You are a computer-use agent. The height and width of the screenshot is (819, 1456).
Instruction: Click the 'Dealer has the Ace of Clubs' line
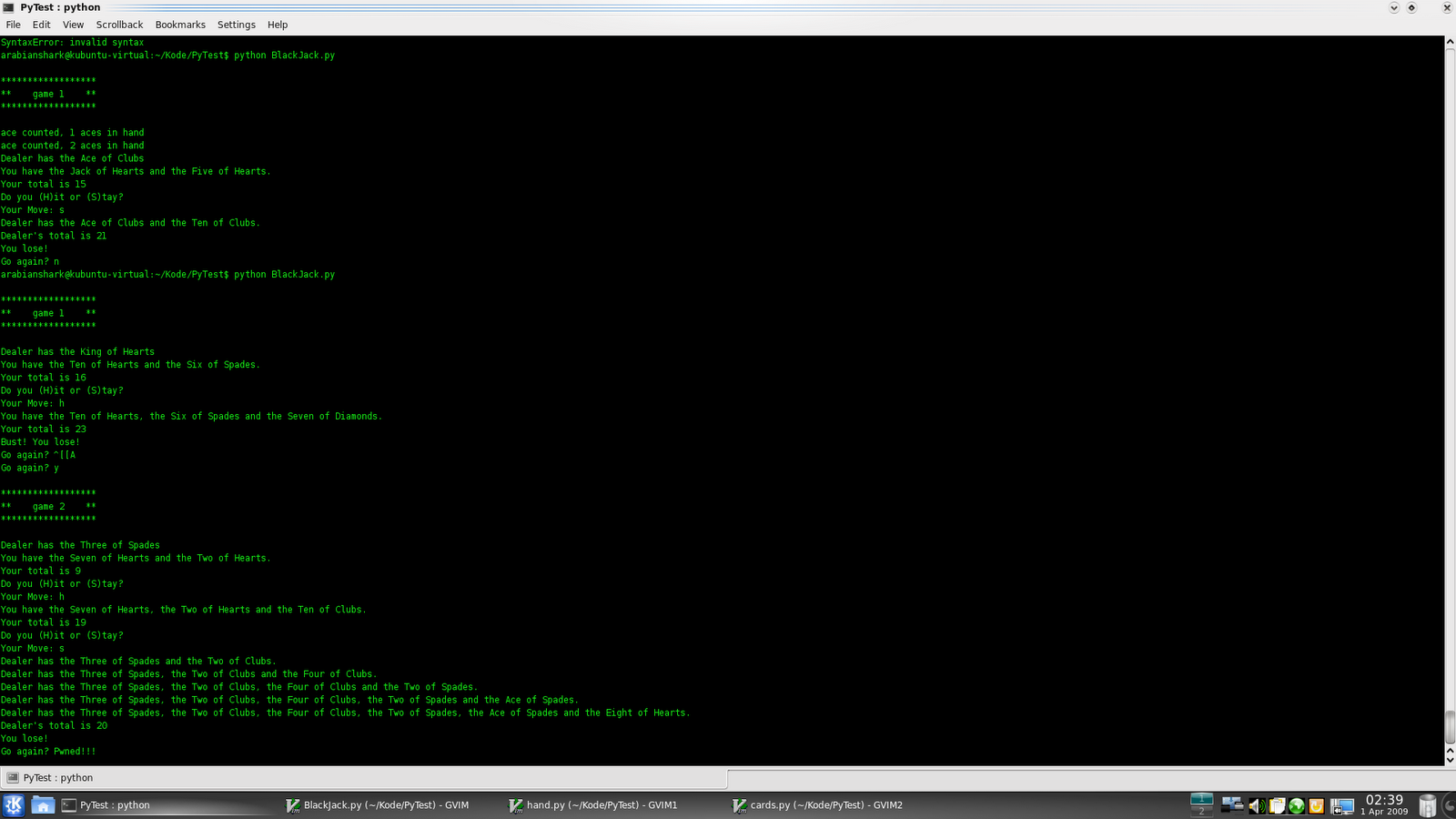73,157
